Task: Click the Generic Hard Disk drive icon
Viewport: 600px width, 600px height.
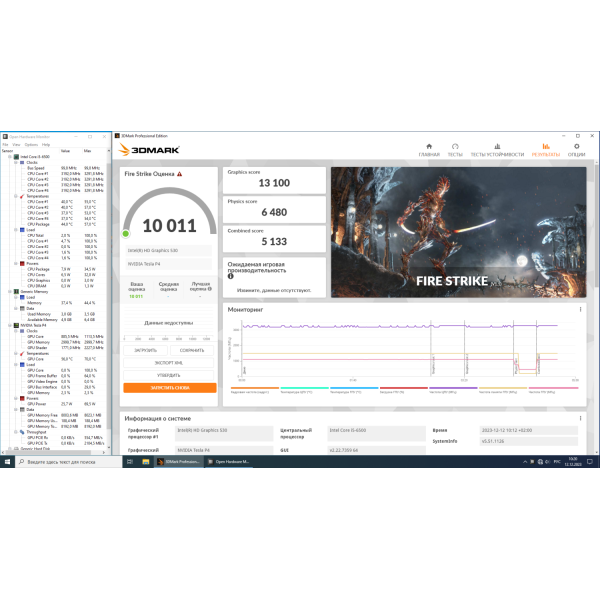Action: point(16,448)
